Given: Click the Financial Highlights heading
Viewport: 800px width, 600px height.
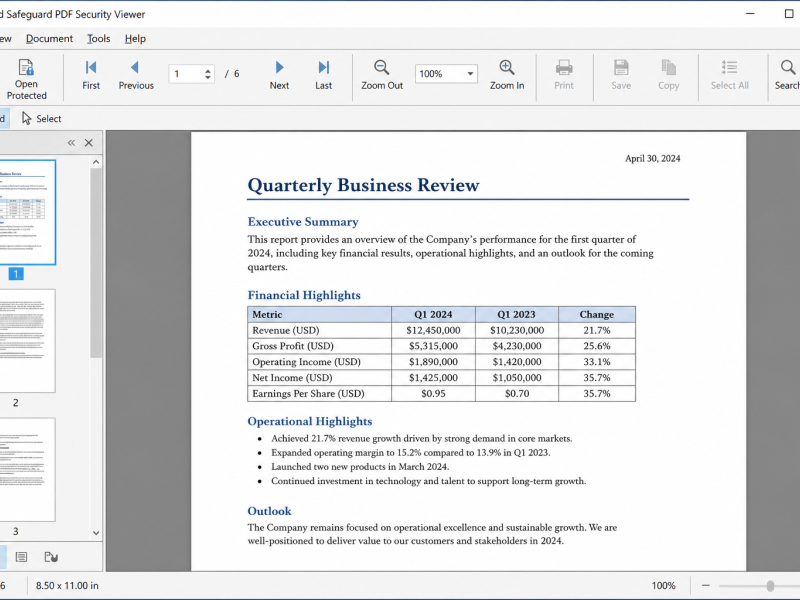Looking at the screenshot, I should click(x=304, y=295).
